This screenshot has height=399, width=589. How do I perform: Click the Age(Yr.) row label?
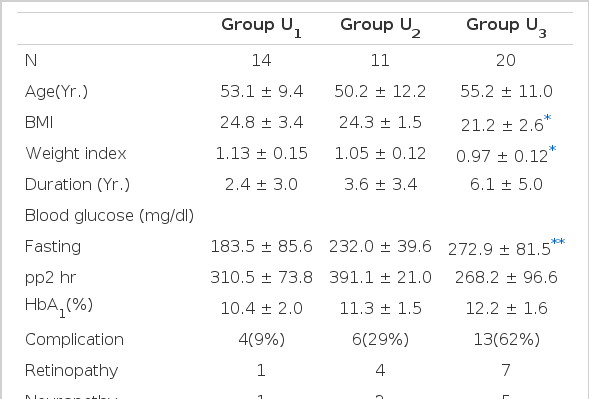pyautogui.click(x=56, y=92)
